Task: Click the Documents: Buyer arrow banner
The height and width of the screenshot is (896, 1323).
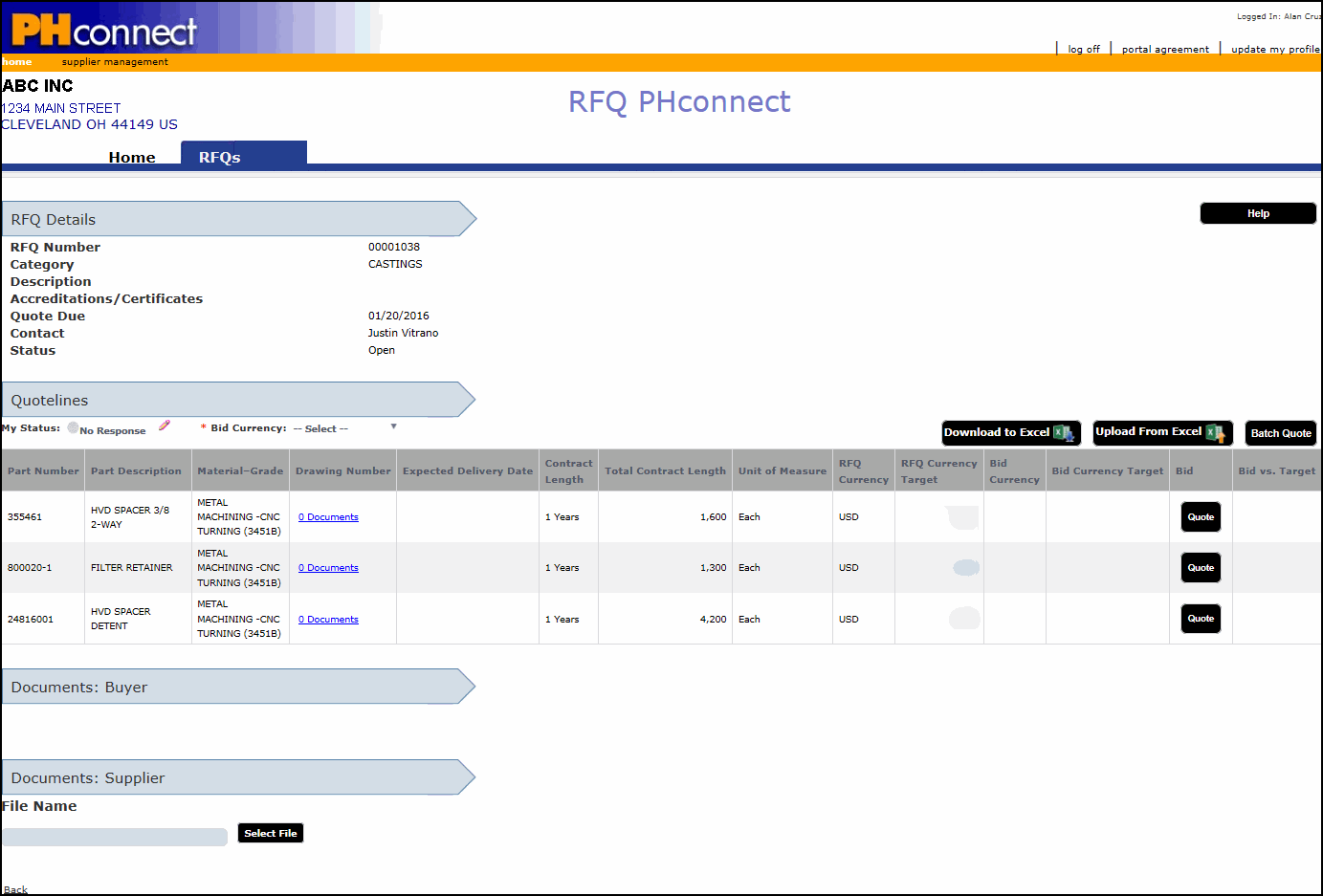Action: [238, 687]
